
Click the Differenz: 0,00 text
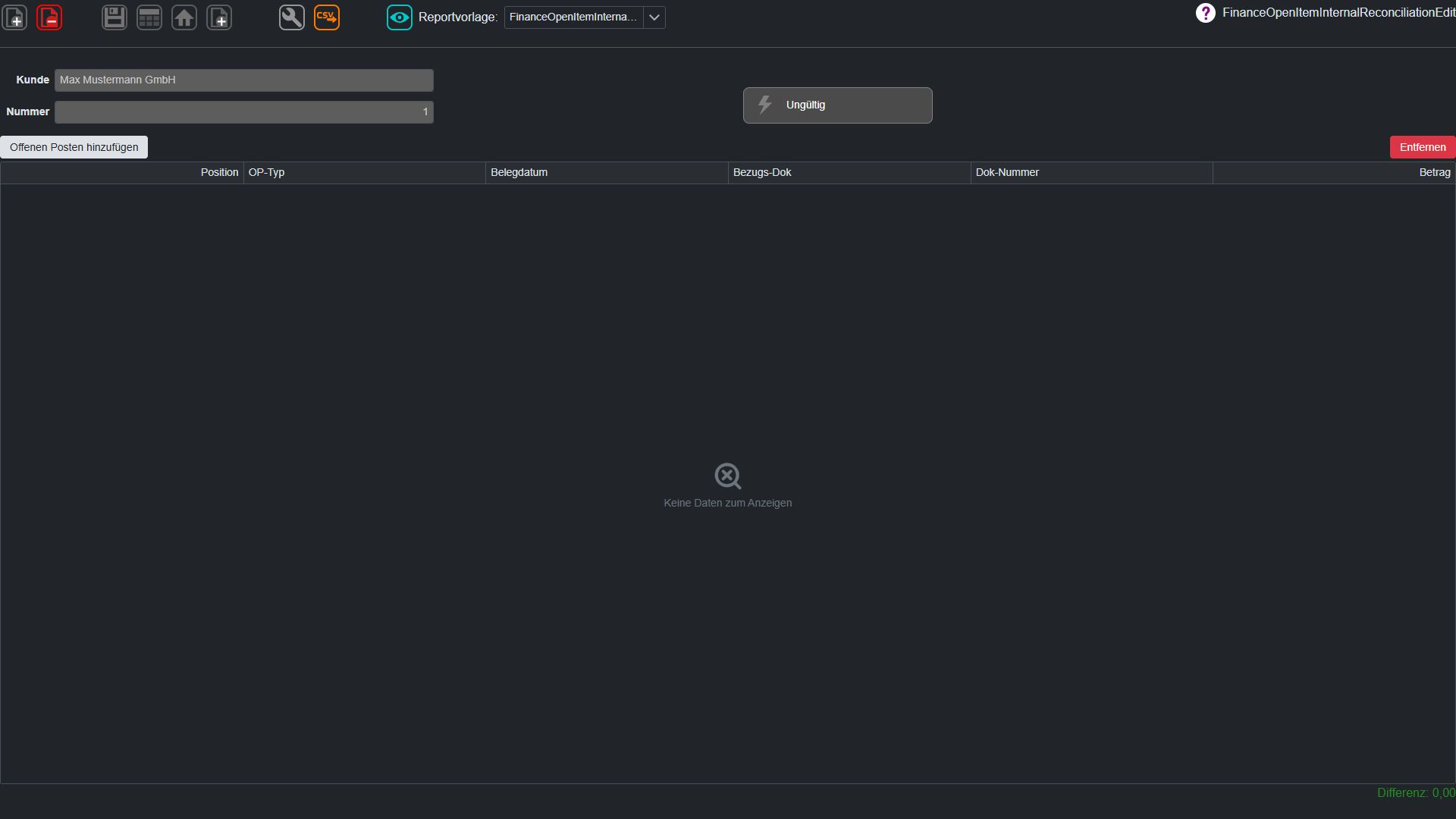[x=1416, y=793]
